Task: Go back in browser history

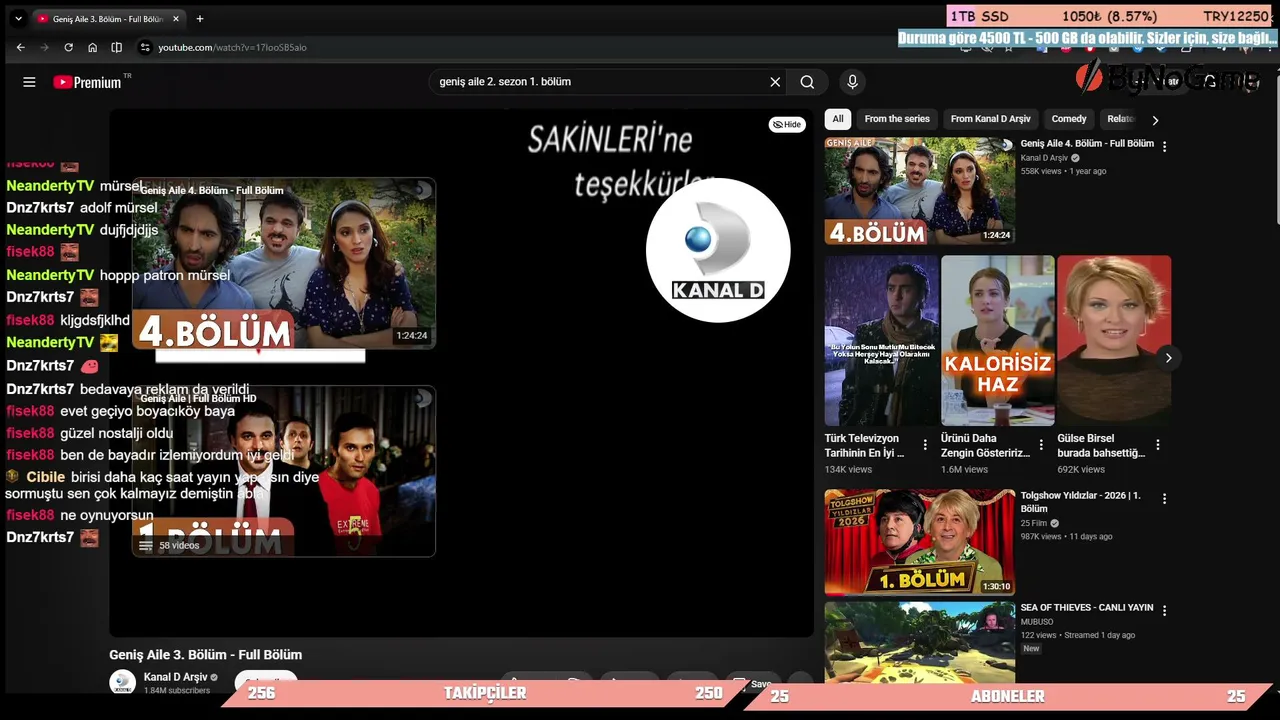Action: coord(20,47)
